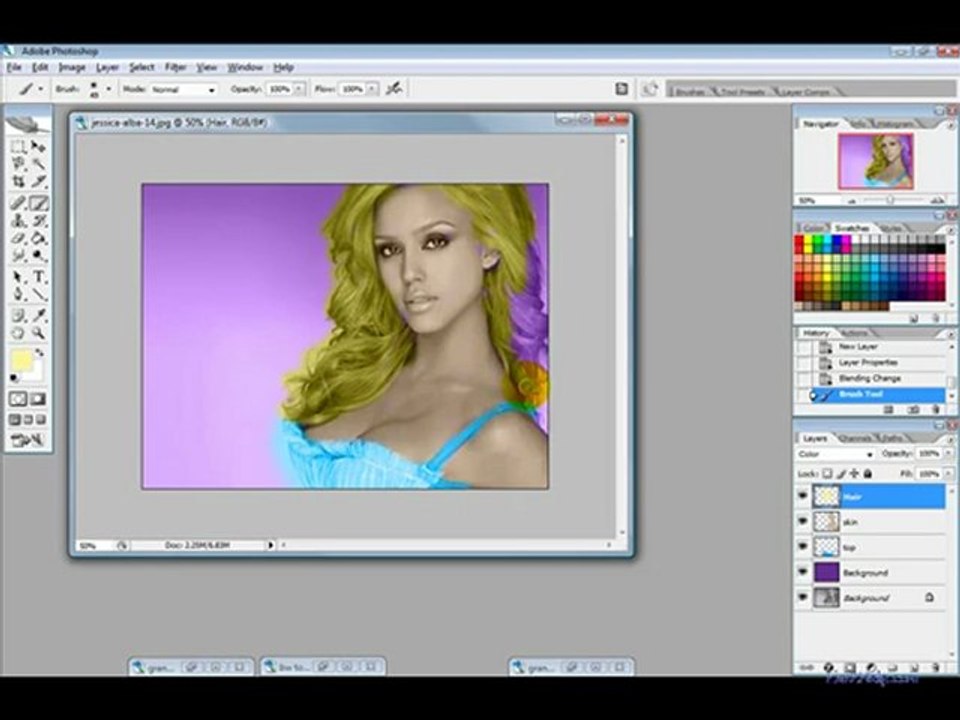Toggle the airbrush option in options bar

pyautogui.click(x=394, y=89)
